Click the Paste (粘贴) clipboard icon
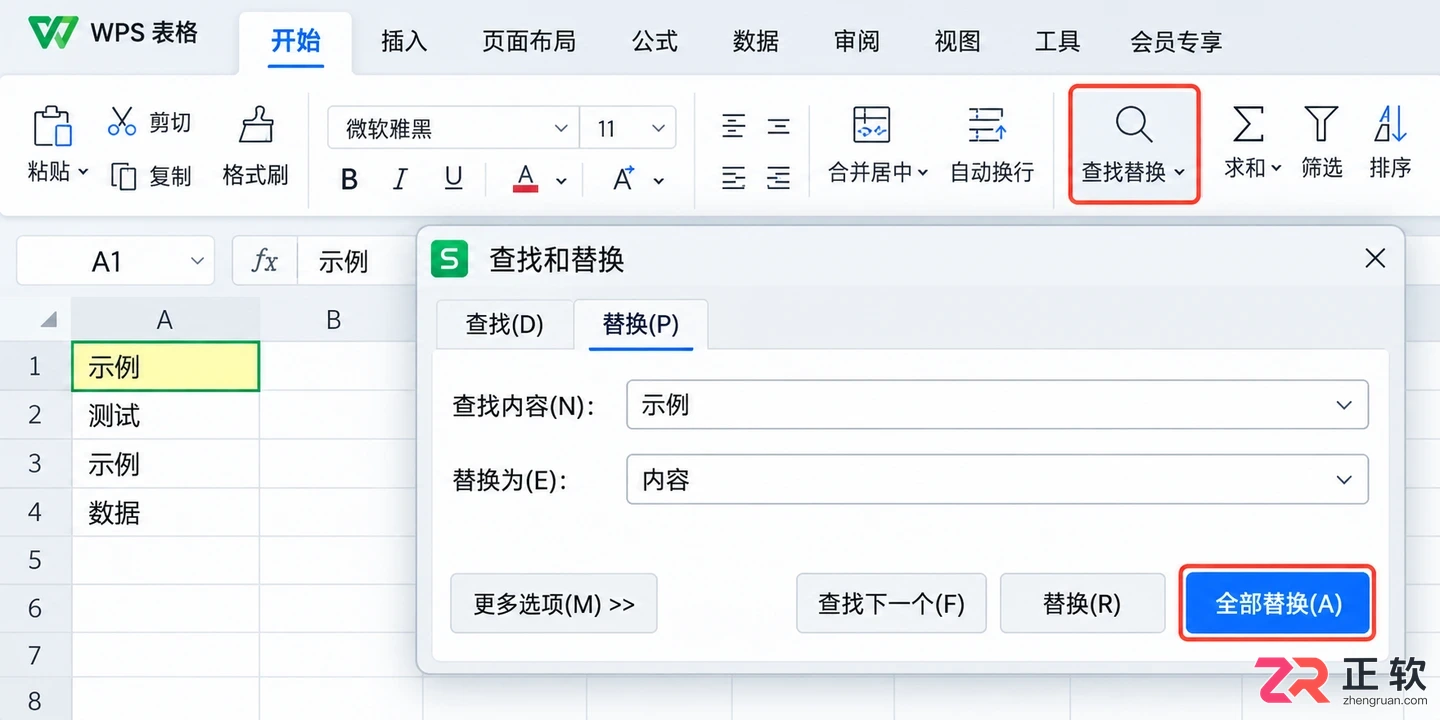Screen dimensions: 1440x720 coord(52,127)
